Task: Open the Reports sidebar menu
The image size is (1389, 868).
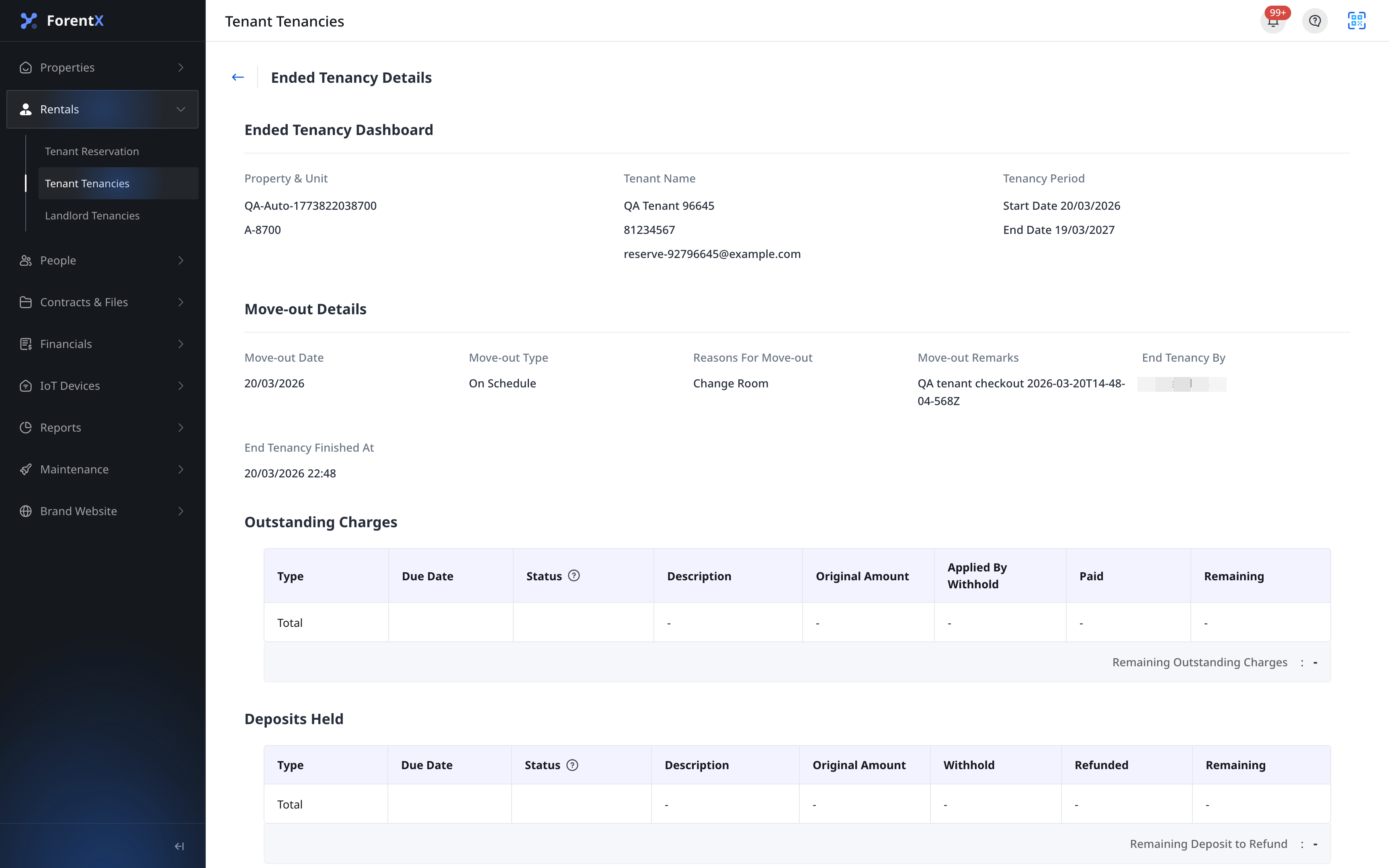Action: click(102, 428)
